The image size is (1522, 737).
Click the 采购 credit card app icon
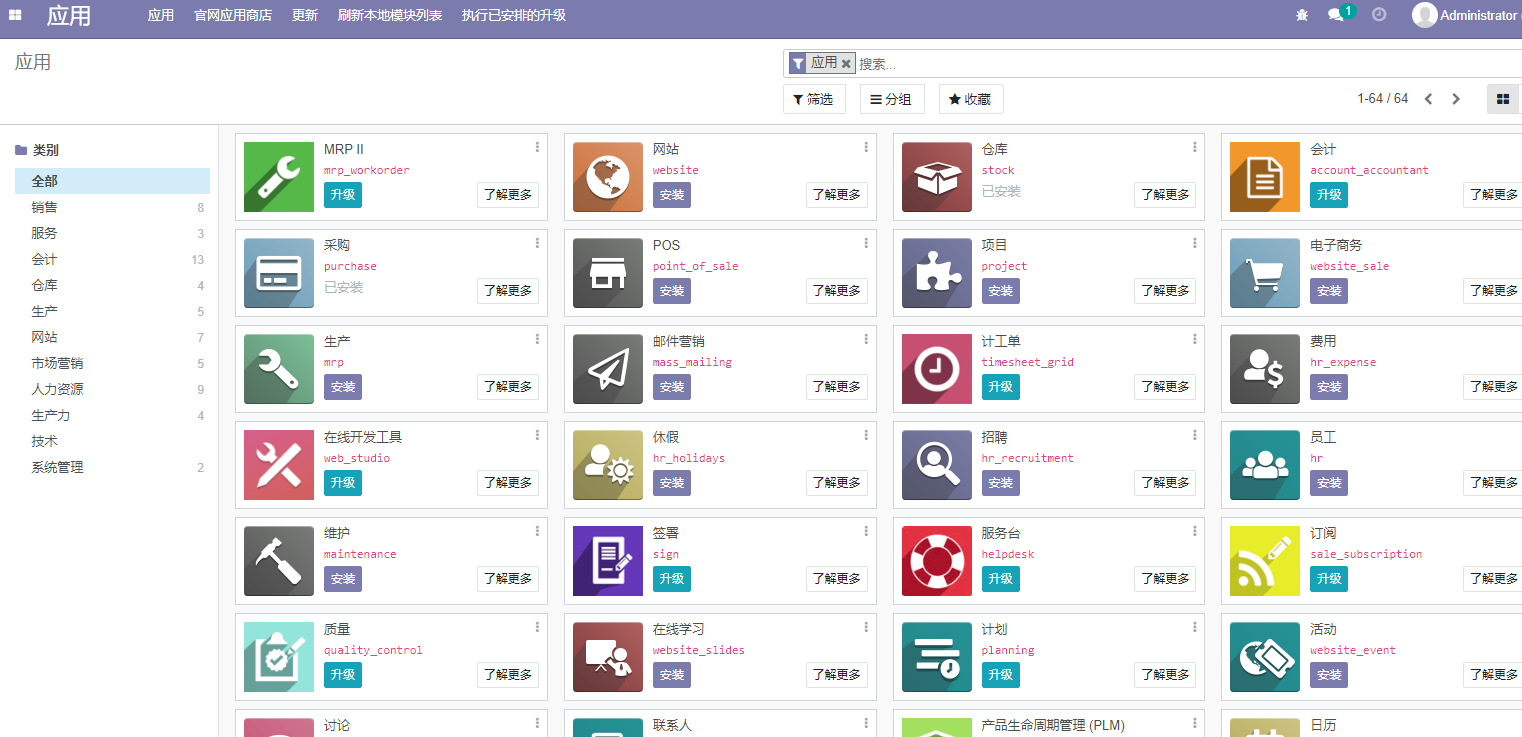pos(279,273)
